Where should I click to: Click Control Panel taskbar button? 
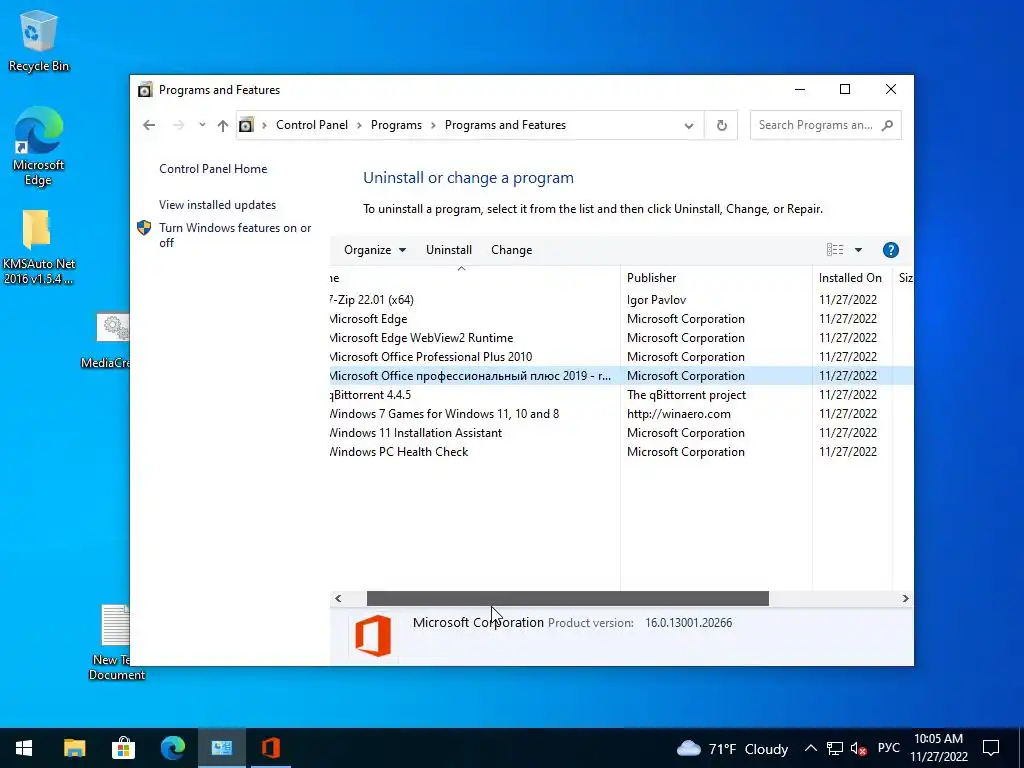pyautogui.click(x=221, y=748)
